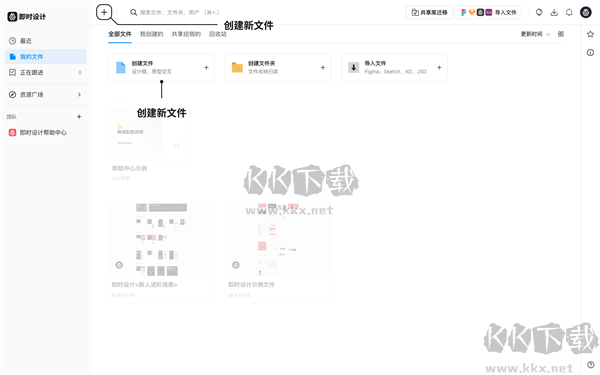Viewport: 600px width, 375px height.
Task: Open the notifications bell
Action: 569,13
